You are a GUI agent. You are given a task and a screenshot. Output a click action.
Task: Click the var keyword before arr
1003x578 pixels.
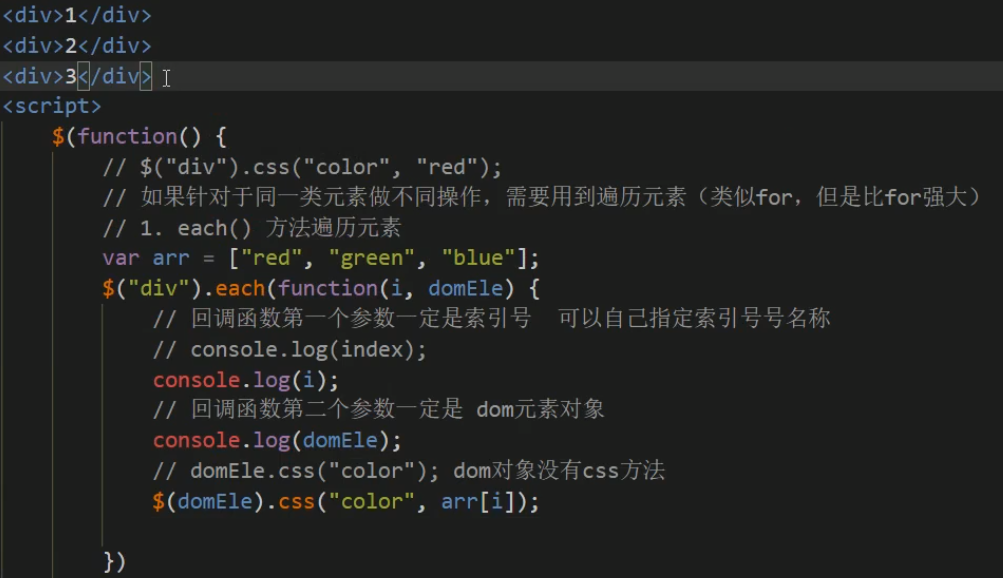[121, 258]
